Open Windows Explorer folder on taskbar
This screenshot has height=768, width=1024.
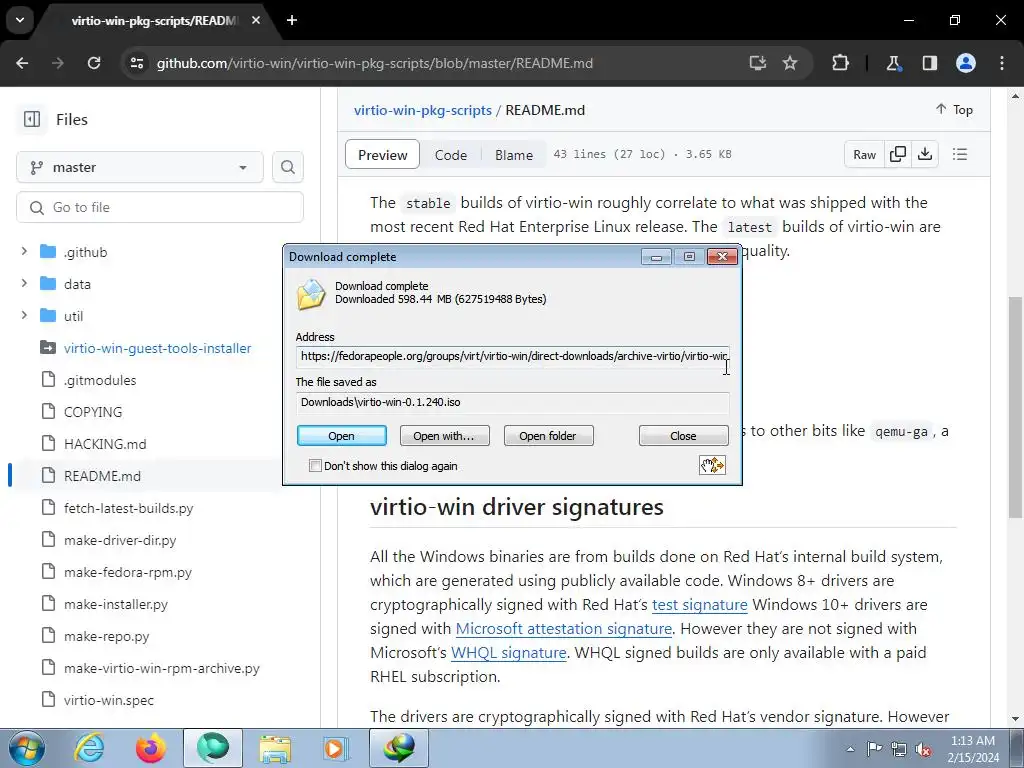click(x=275, y=748)
